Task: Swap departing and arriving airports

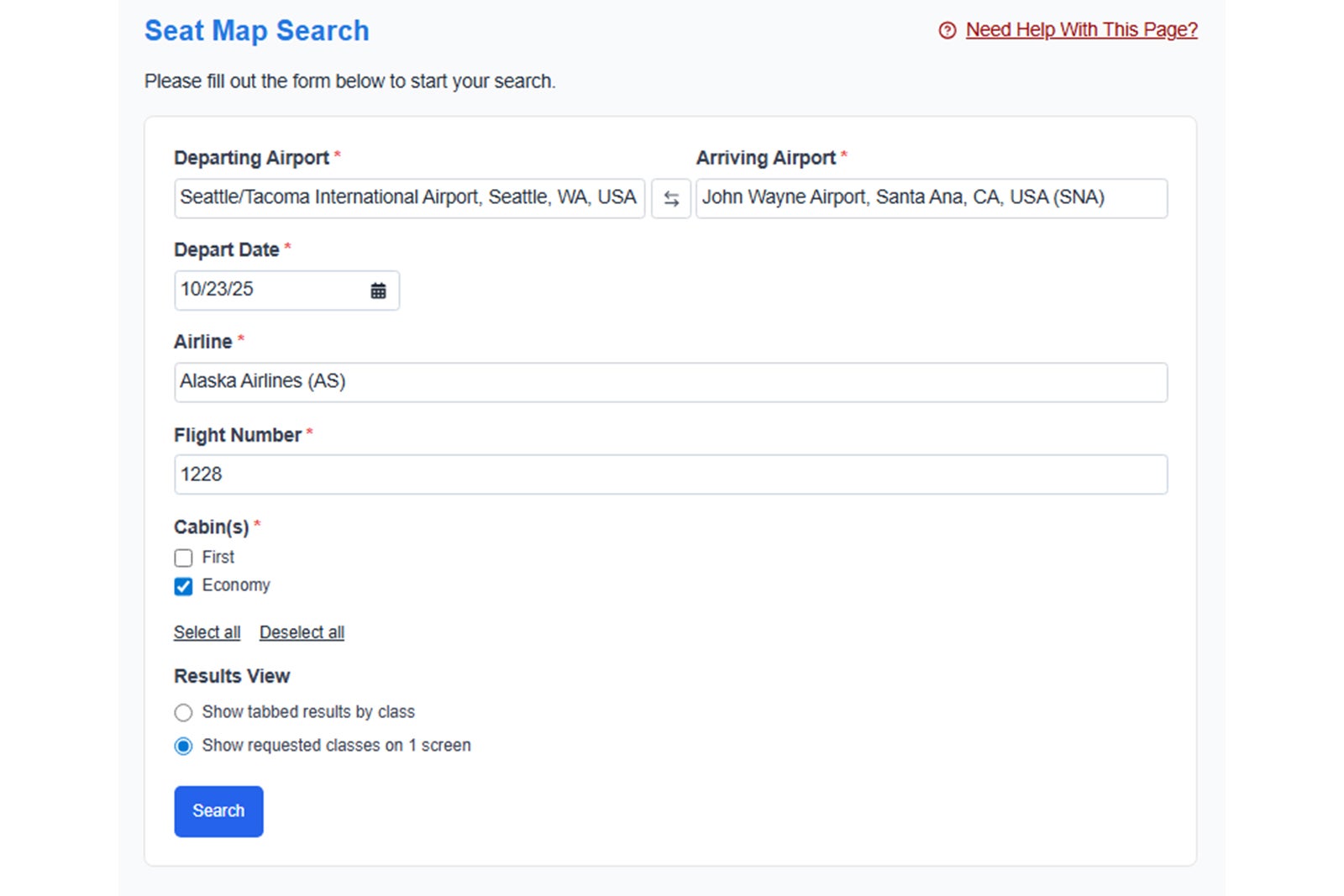Action: pos(670,199)
